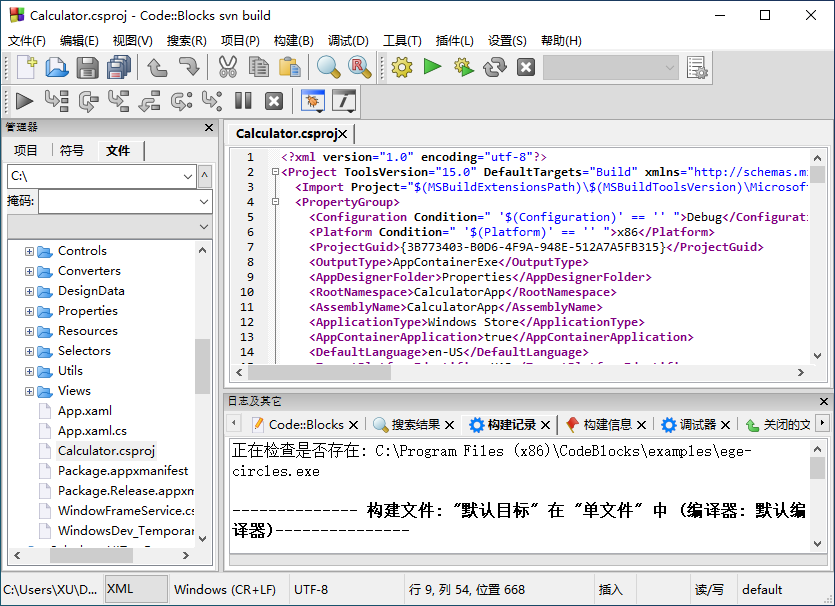Collapse the PropertyGroup fold marker
The image size is (835, 606).
click(x=275, y=202)
